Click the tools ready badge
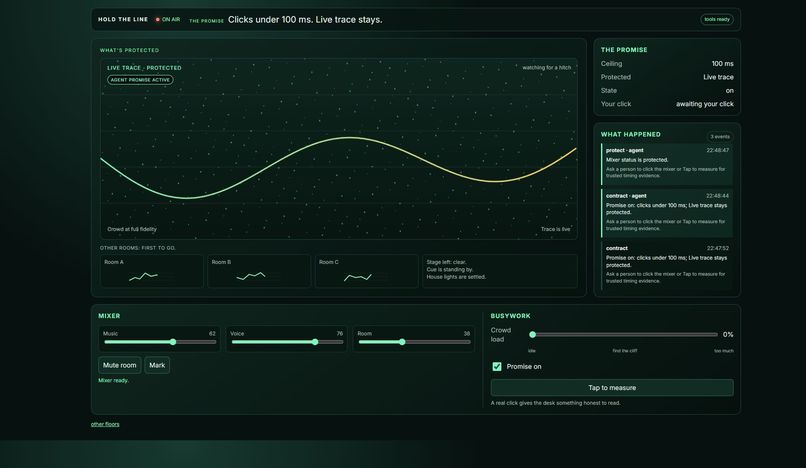 click(717, 20)
